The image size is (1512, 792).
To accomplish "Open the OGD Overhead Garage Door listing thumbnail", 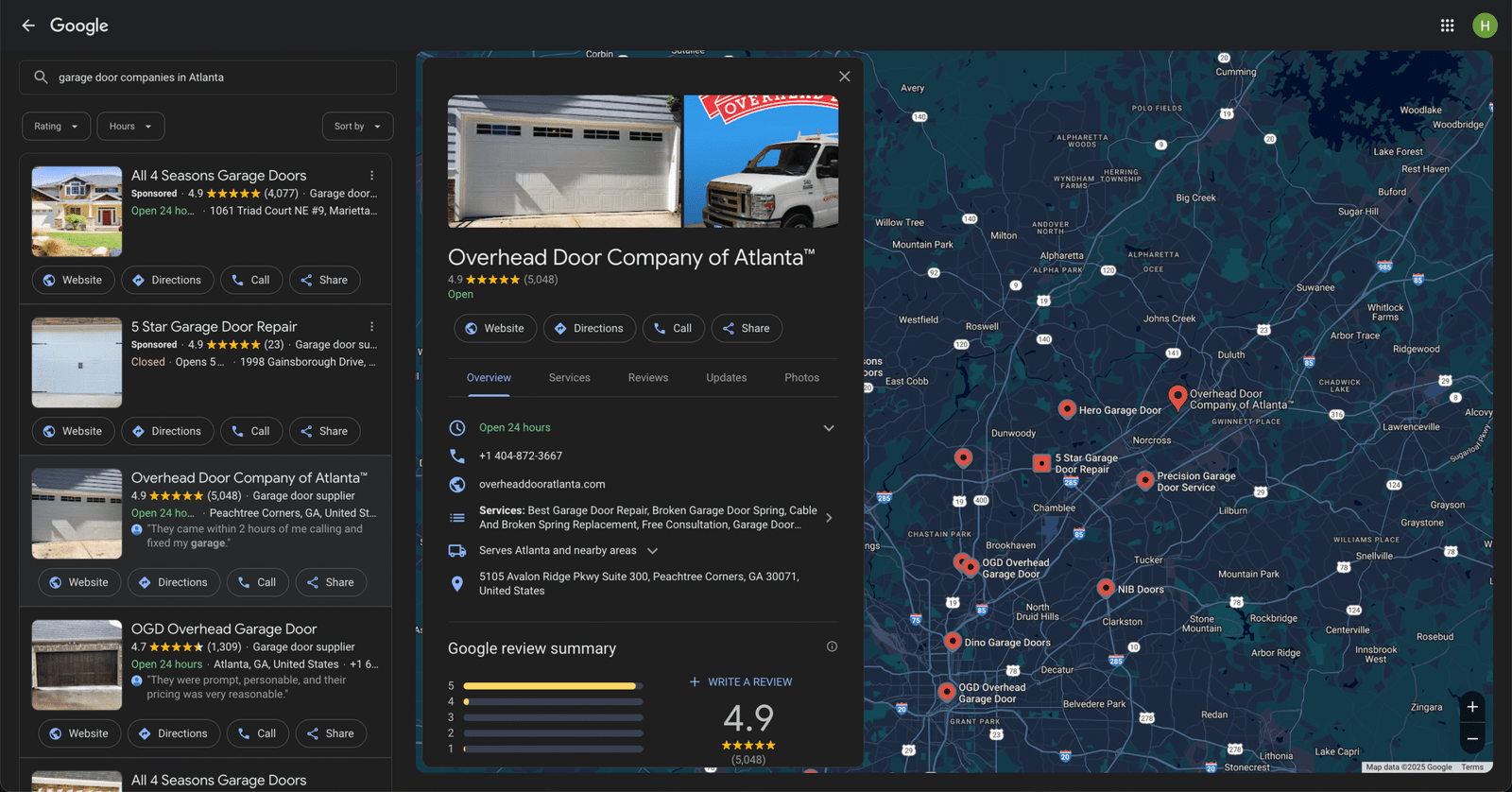I will tap(77, 665).
